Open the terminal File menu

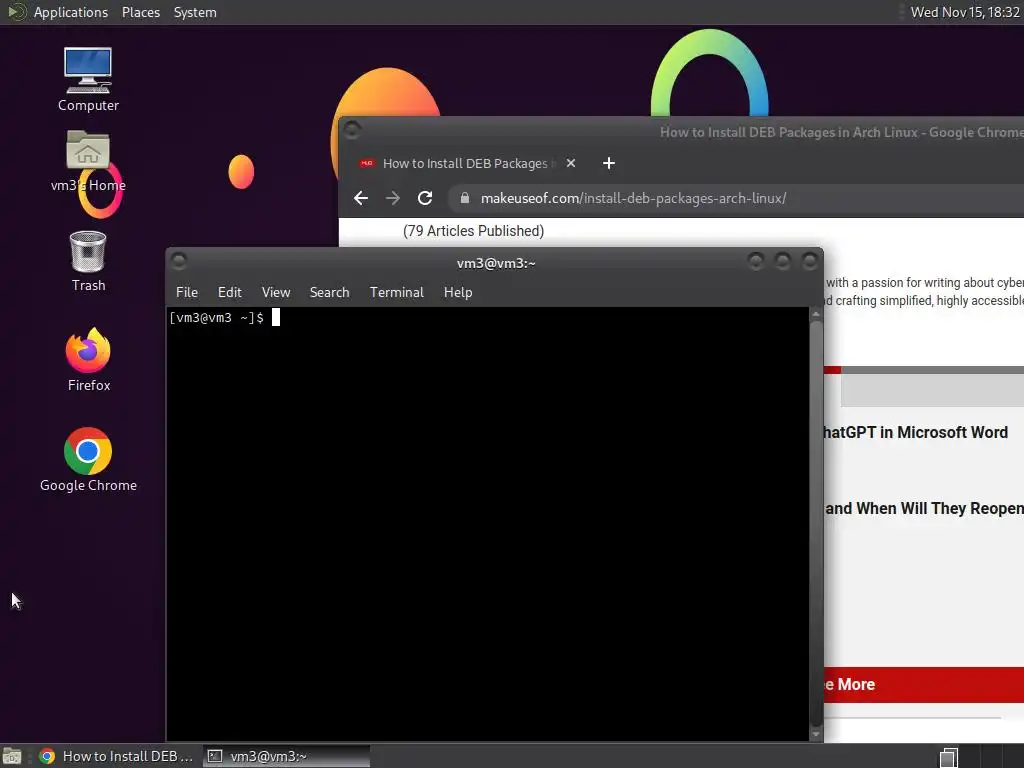pos(187,292)
